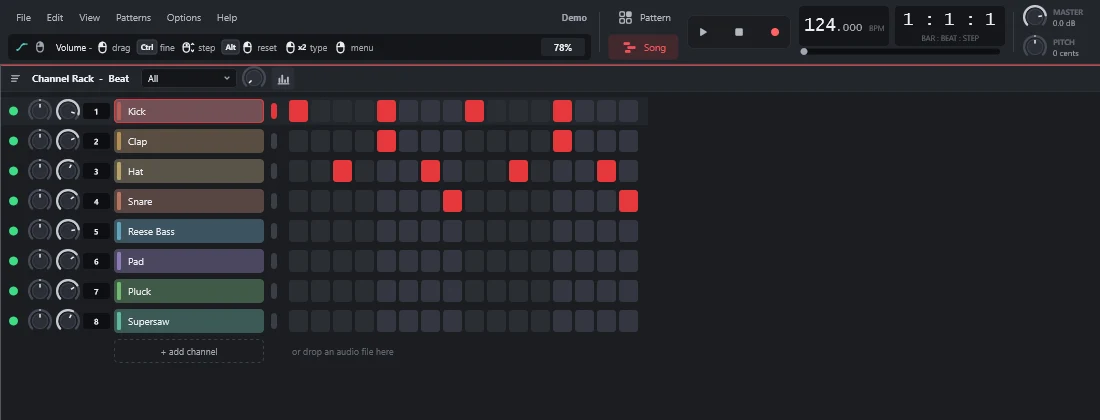Open the File menu
1100x420 pixels.
point(23,18)
